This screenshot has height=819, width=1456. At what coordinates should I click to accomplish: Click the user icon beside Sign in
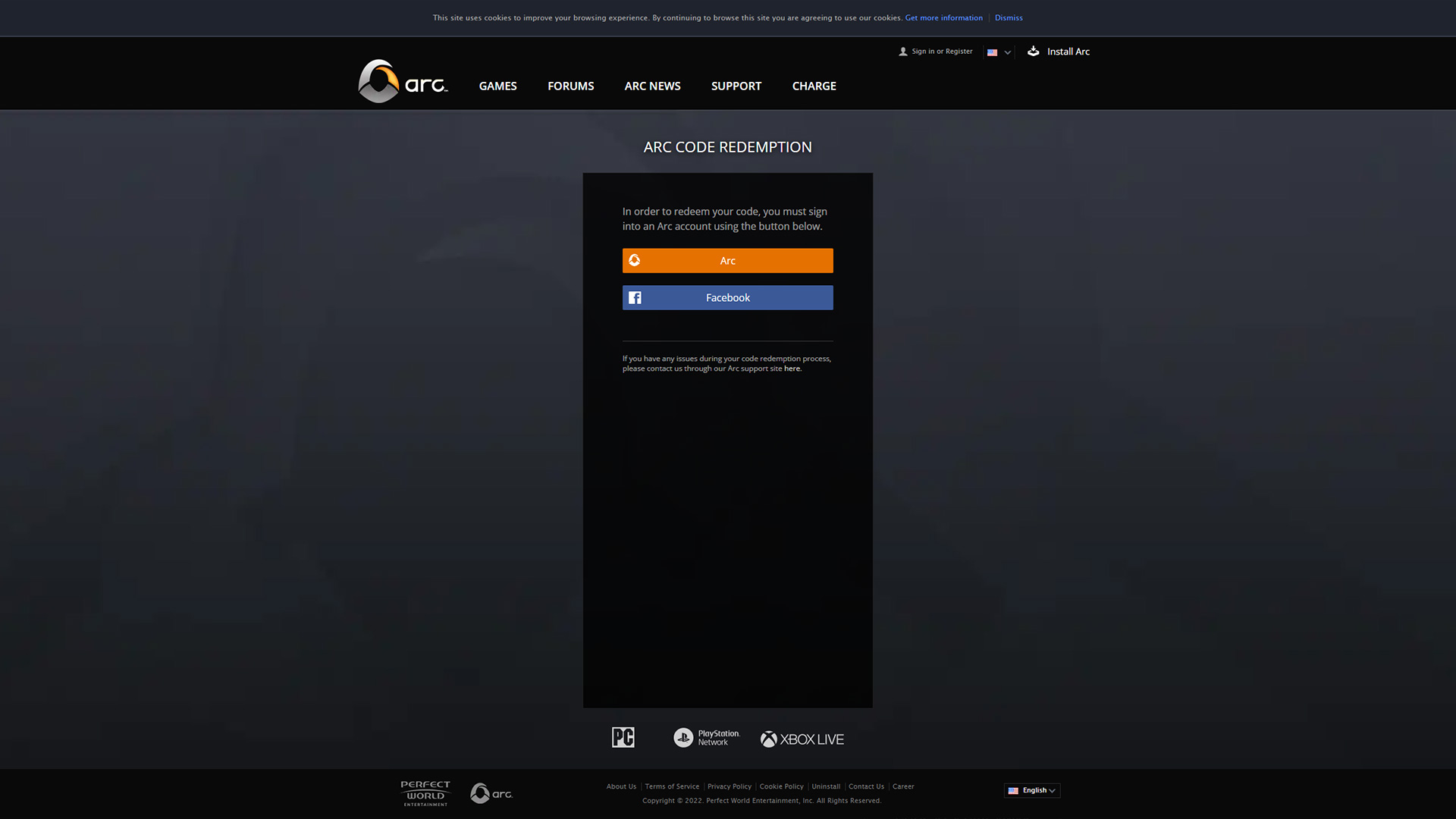pyautogui.click(x=902, y=52)
